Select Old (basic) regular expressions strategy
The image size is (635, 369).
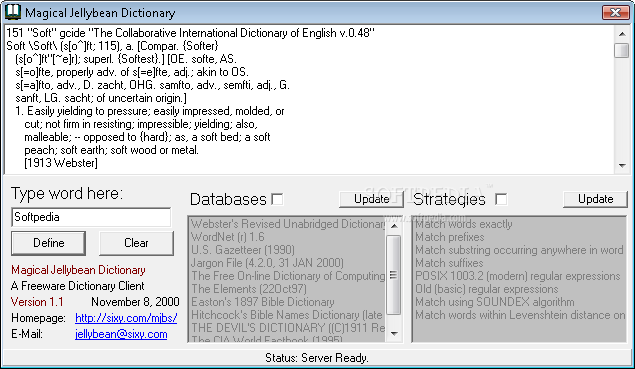[x=519, y=289]
